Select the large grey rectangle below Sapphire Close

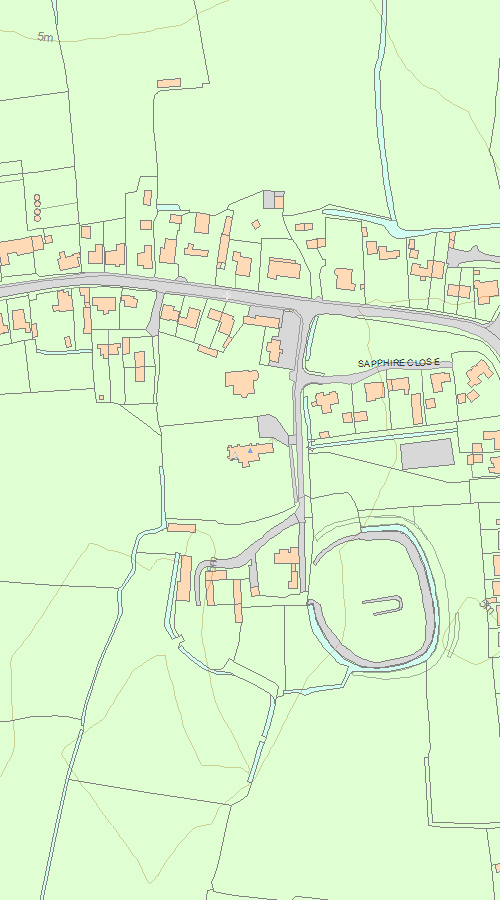coord(427,454)
